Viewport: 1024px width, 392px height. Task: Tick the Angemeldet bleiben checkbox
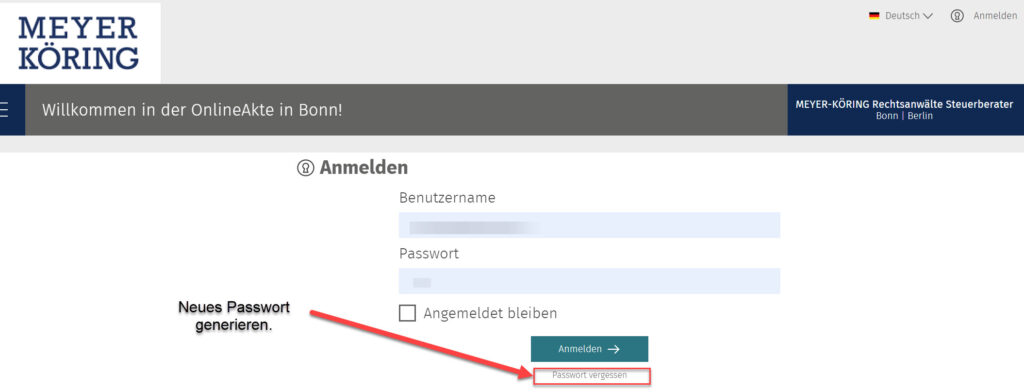(x=408, y=313)
